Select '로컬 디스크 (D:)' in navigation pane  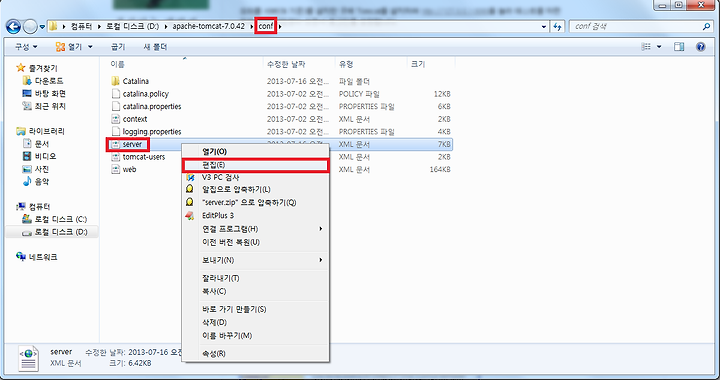[x=54, y=232]
